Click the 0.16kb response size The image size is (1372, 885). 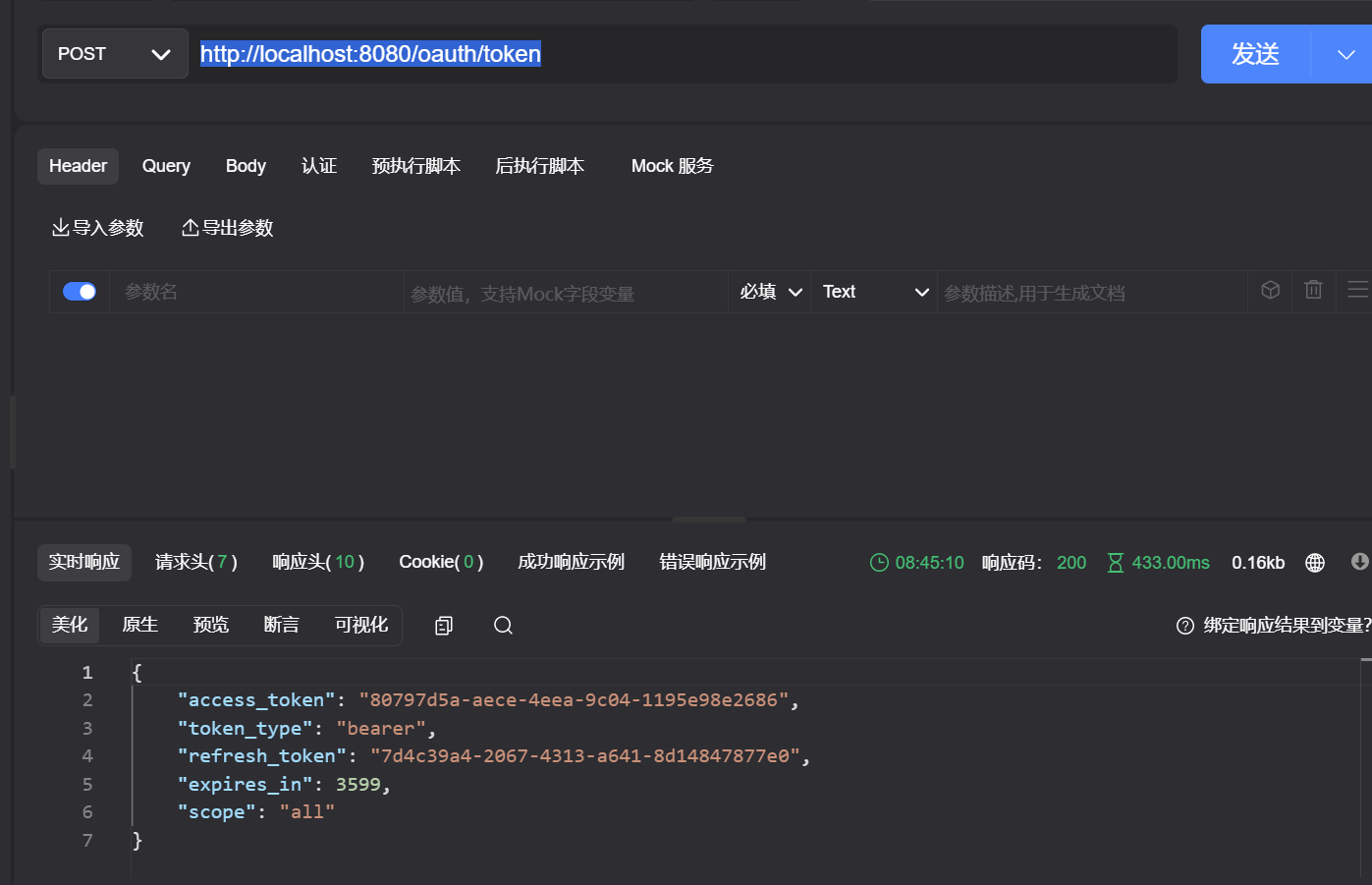(1258, 563)
